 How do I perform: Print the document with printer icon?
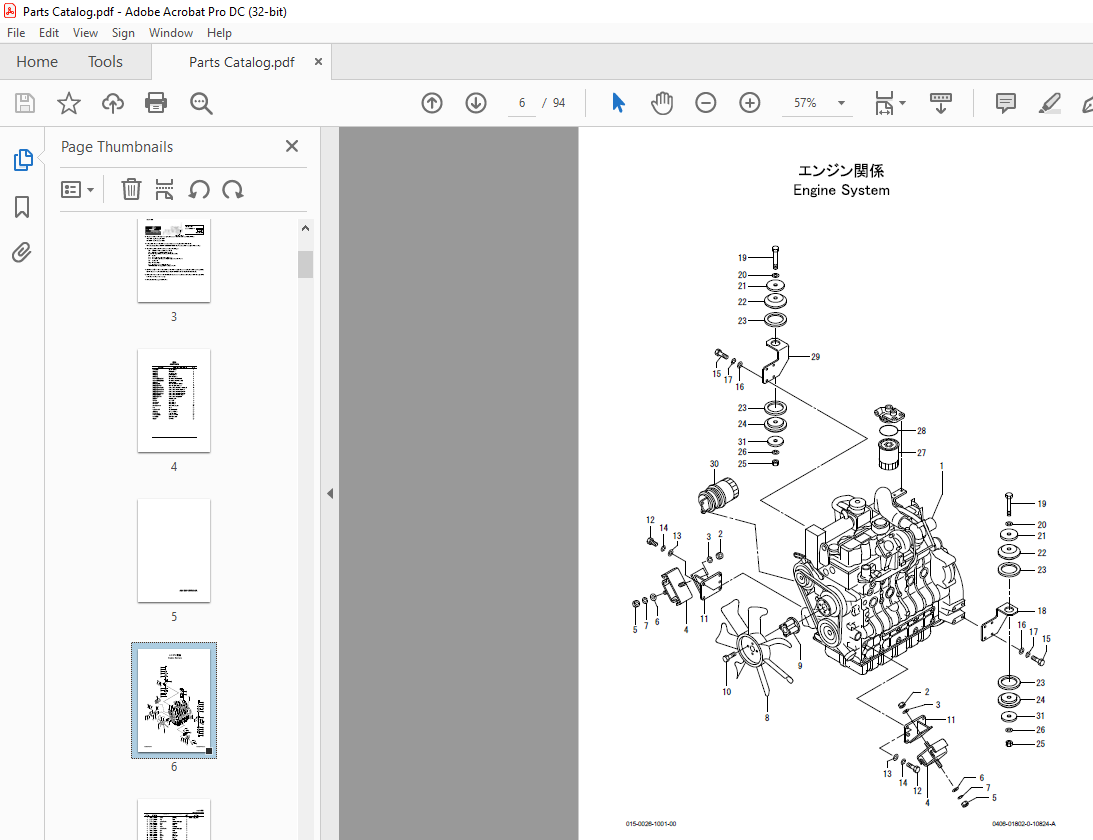coord(155,103)
